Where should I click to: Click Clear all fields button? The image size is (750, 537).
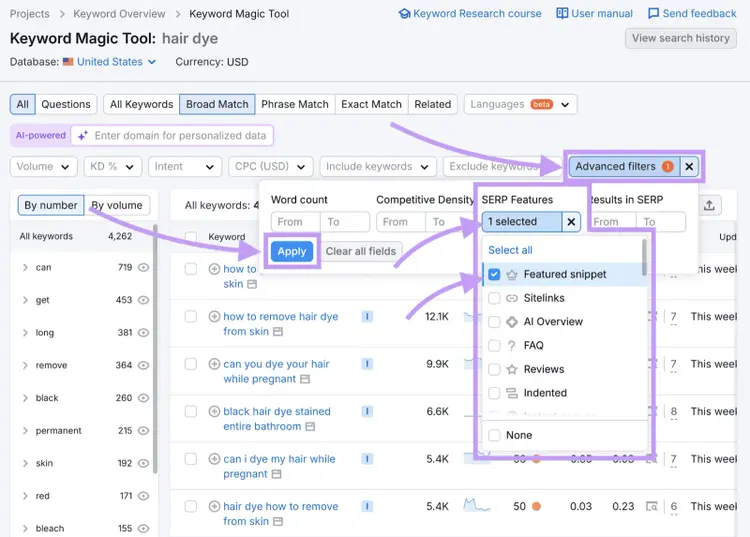361,252
